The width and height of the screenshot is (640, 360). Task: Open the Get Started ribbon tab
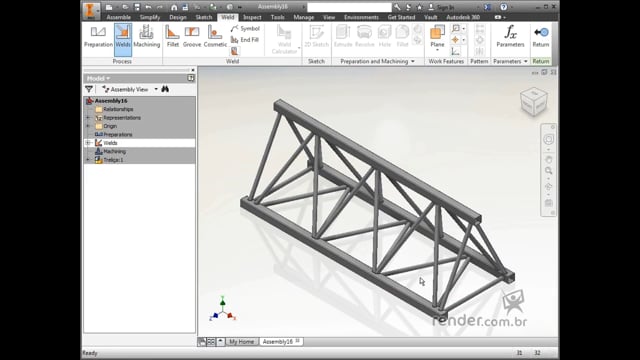[x=401, y=17]
